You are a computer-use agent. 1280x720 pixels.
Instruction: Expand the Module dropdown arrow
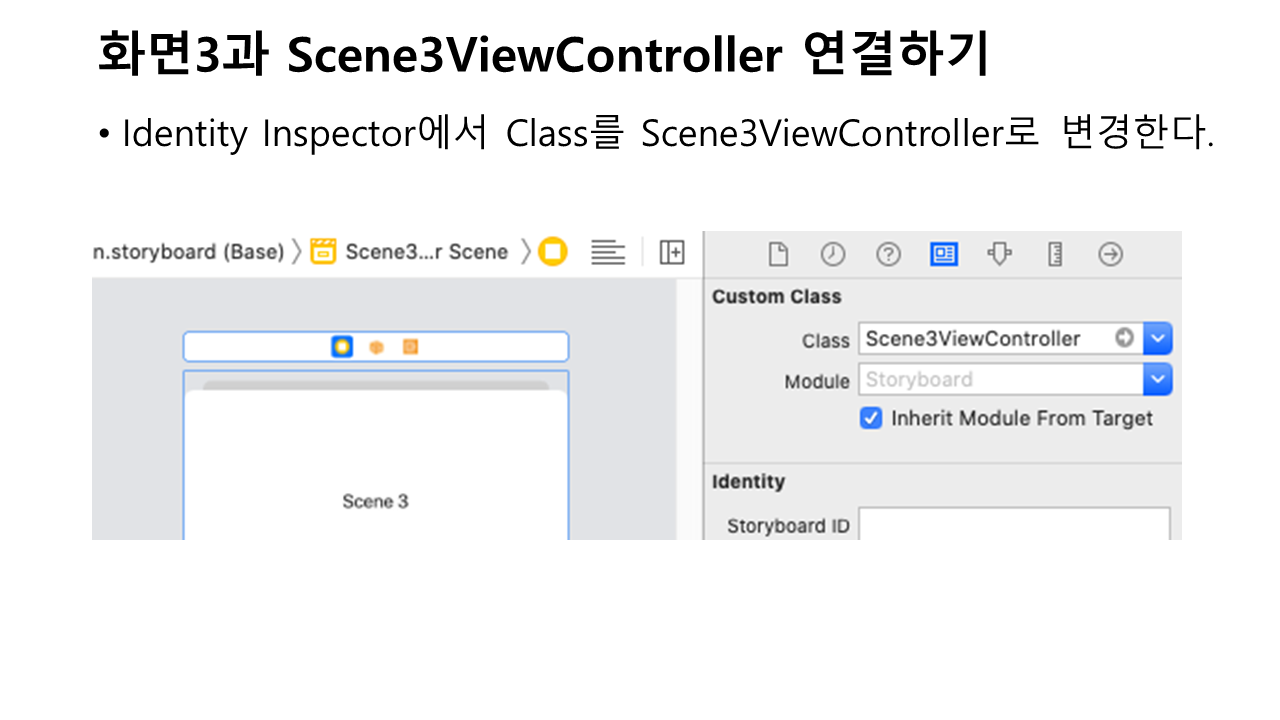(1158, 380)
